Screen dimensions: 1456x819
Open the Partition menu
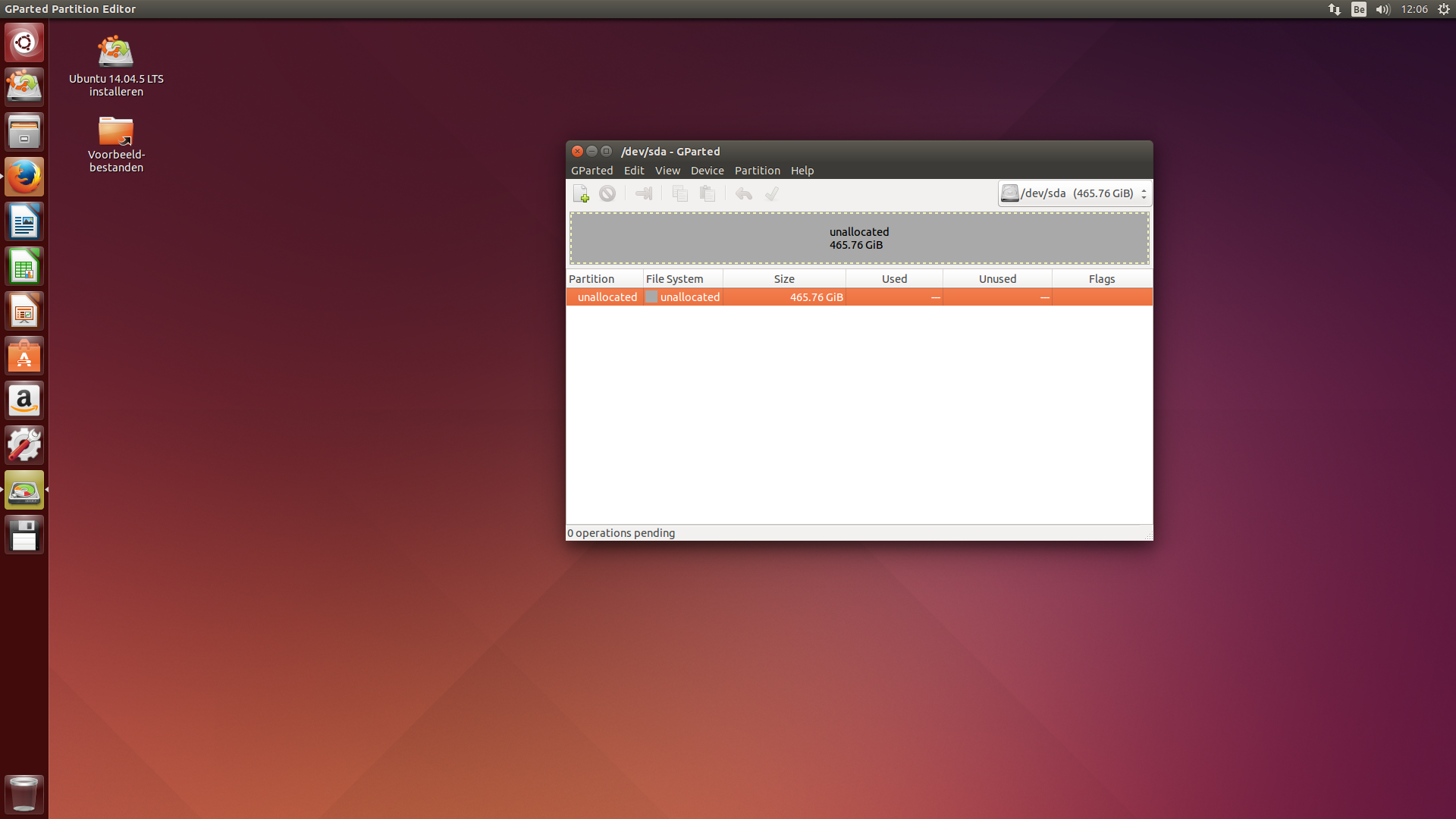[x=757, y=171]
